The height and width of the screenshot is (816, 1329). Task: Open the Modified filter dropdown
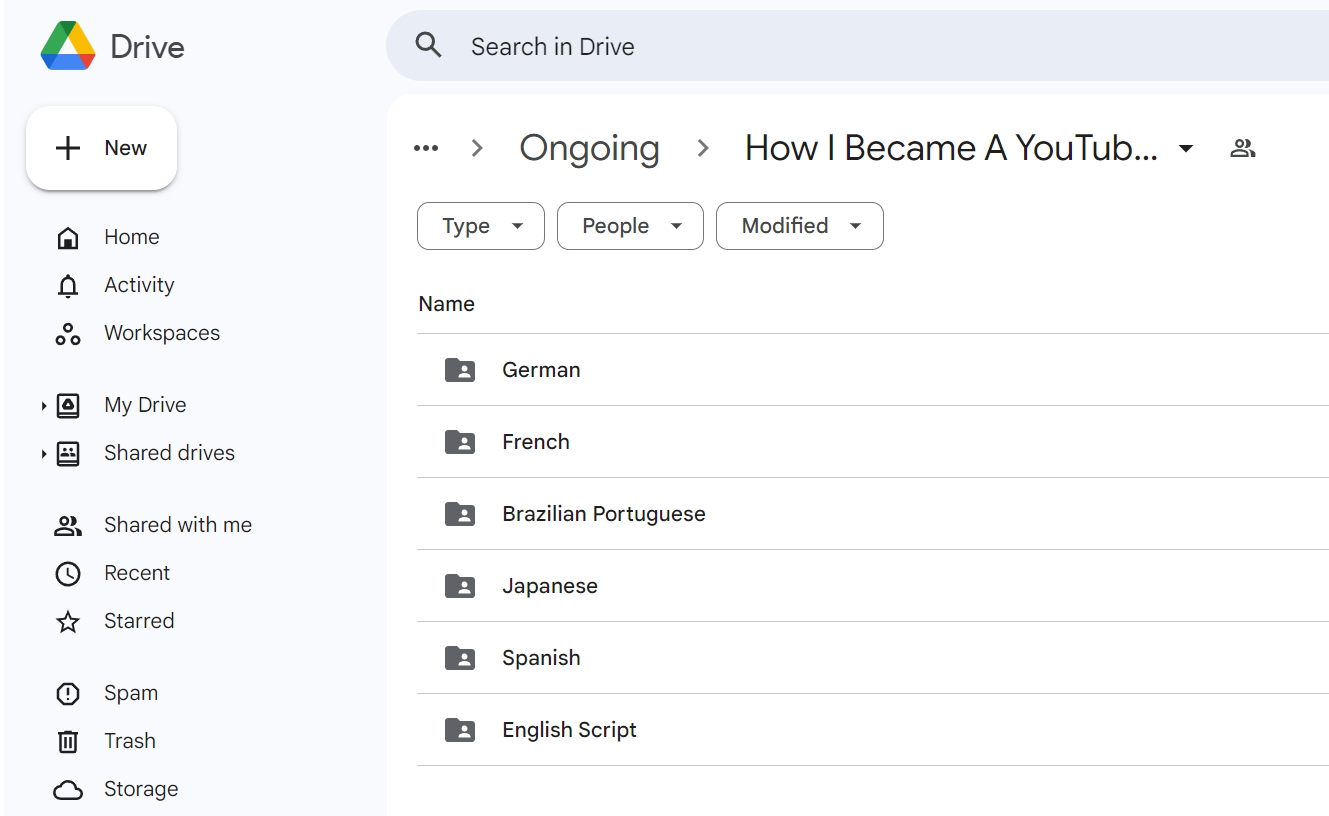coord(799,226)
